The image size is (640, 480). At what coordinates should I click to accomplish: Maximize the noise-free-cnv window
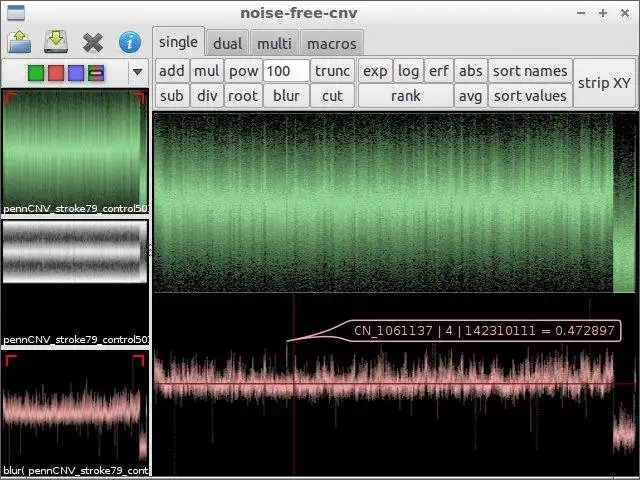point(602,13)
